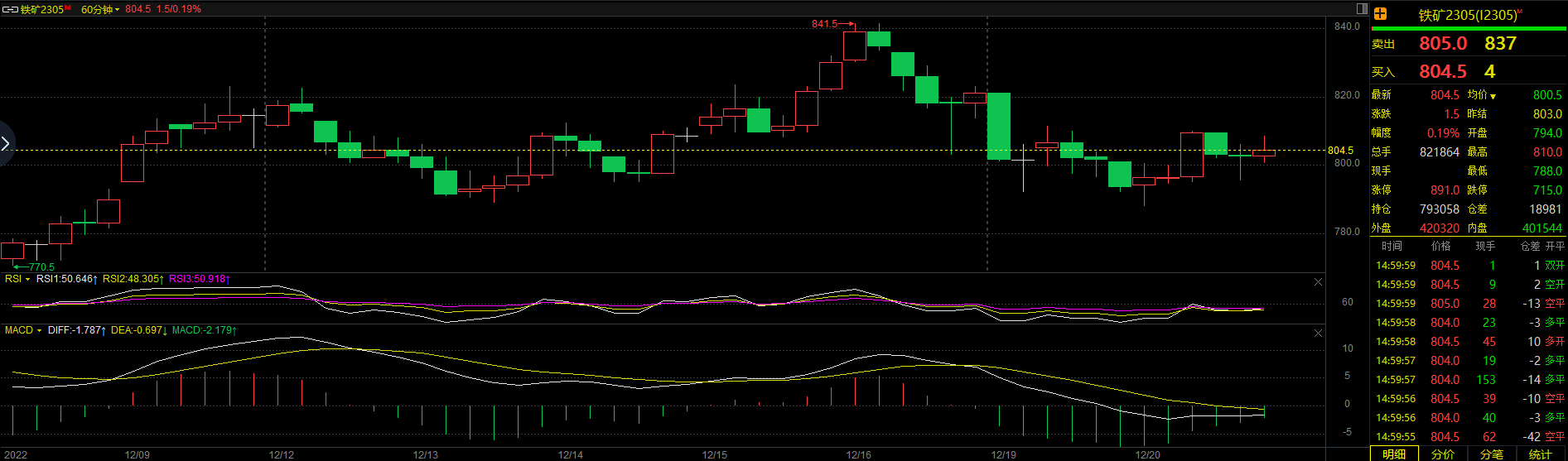The image size is (1568, 461).
Task: Click the 804.5 current price axis label
Action: [1340, 151]
